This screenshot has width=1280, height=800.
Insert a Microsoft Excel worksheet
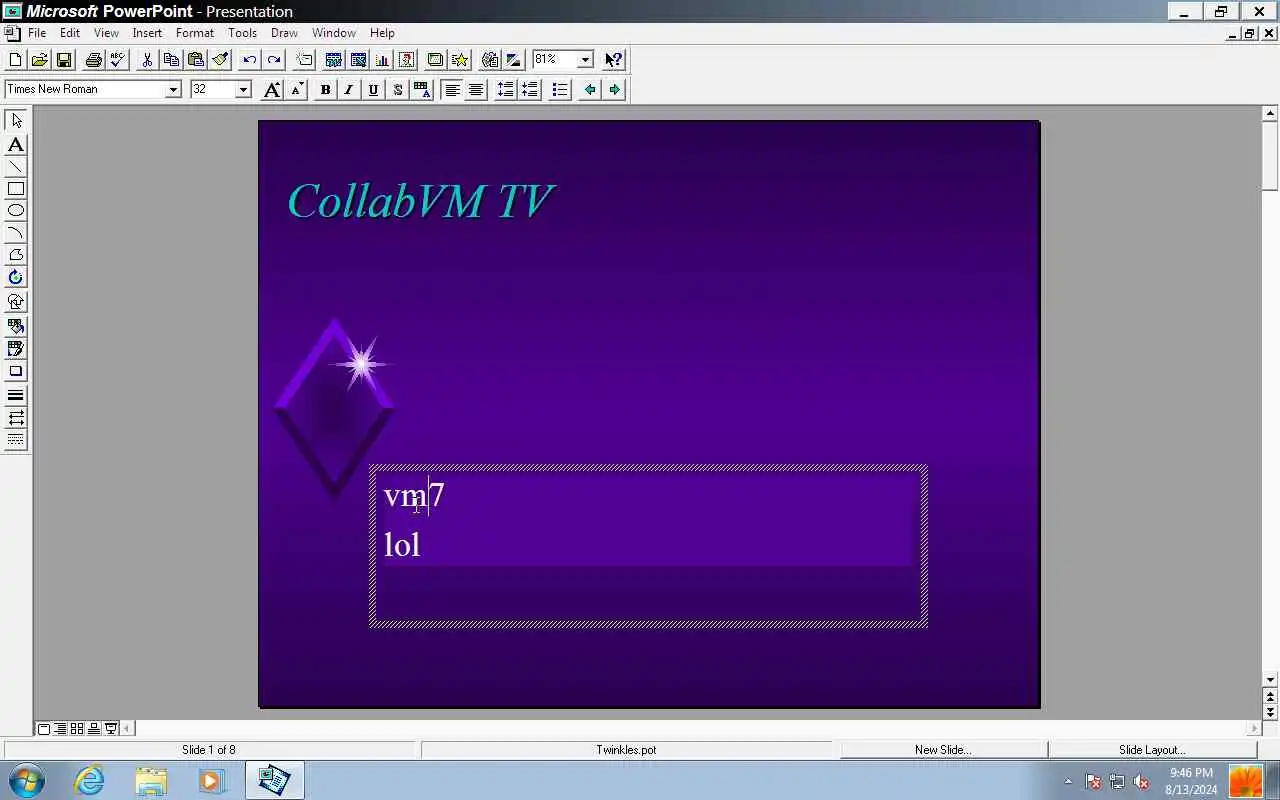358,60
